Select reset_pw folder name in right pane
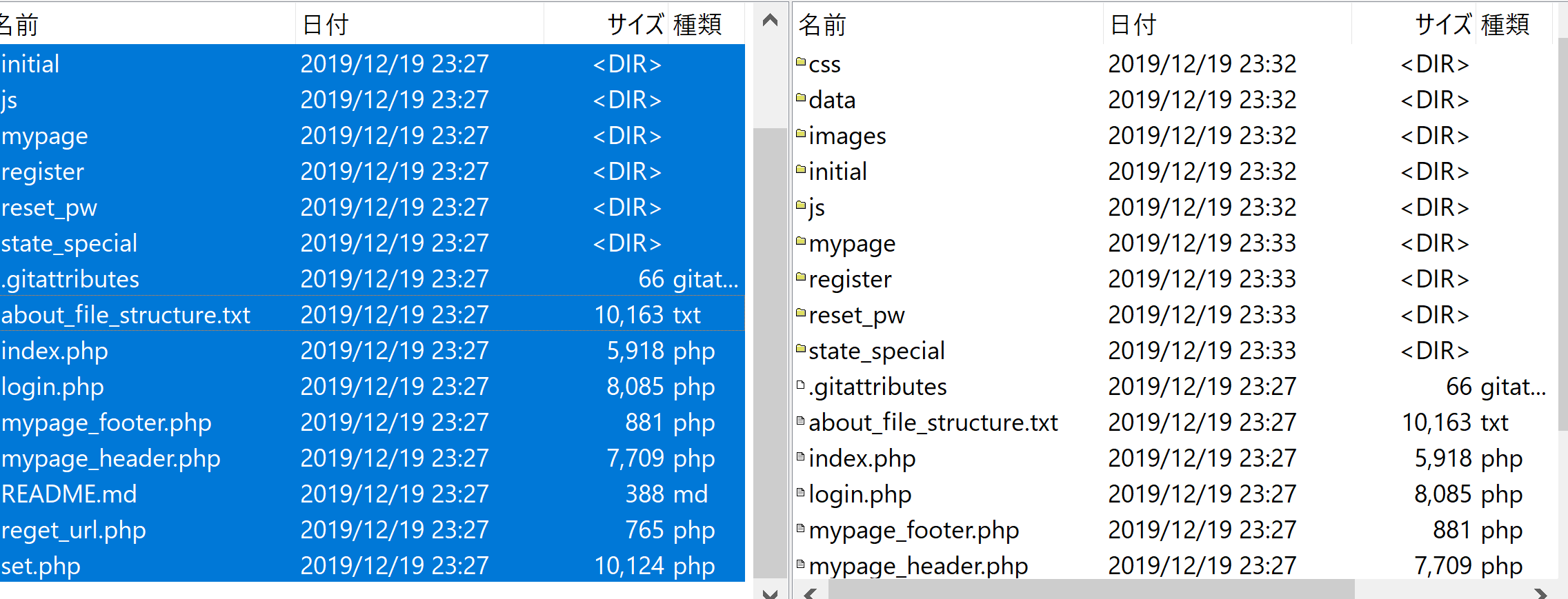The width and height of the screenshot is (1568, 599). pyautogui.click(x=856, y=315)
